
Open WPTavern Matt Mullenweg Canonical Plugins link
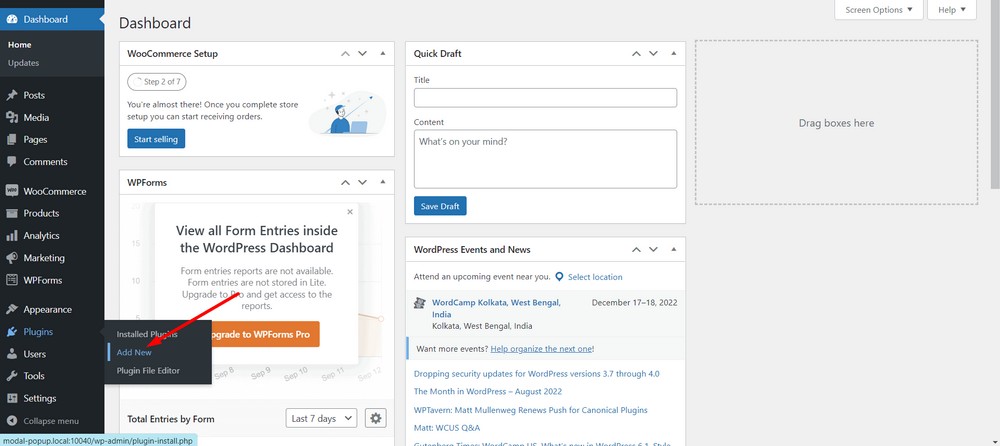click(x=531, y=410)
